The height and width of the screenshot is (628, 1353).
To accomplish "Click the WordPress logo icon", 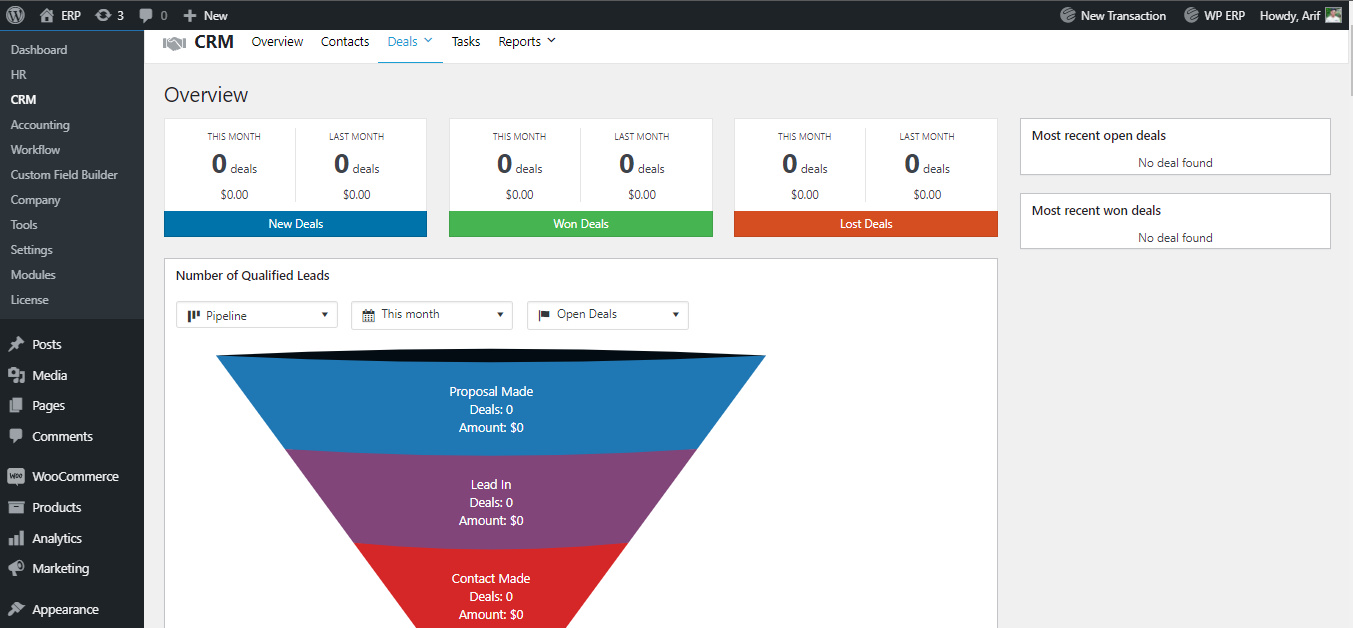I will [x=17, y=15].
